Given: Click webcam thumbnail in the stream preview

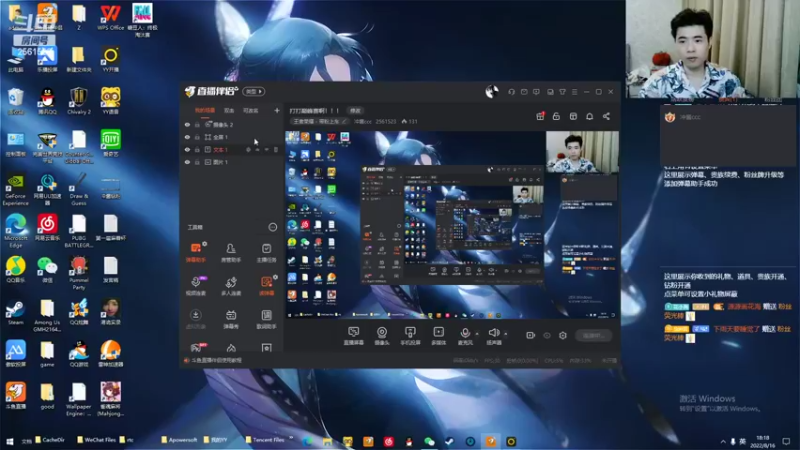Looking at the screenshot, I should point(582,152).
